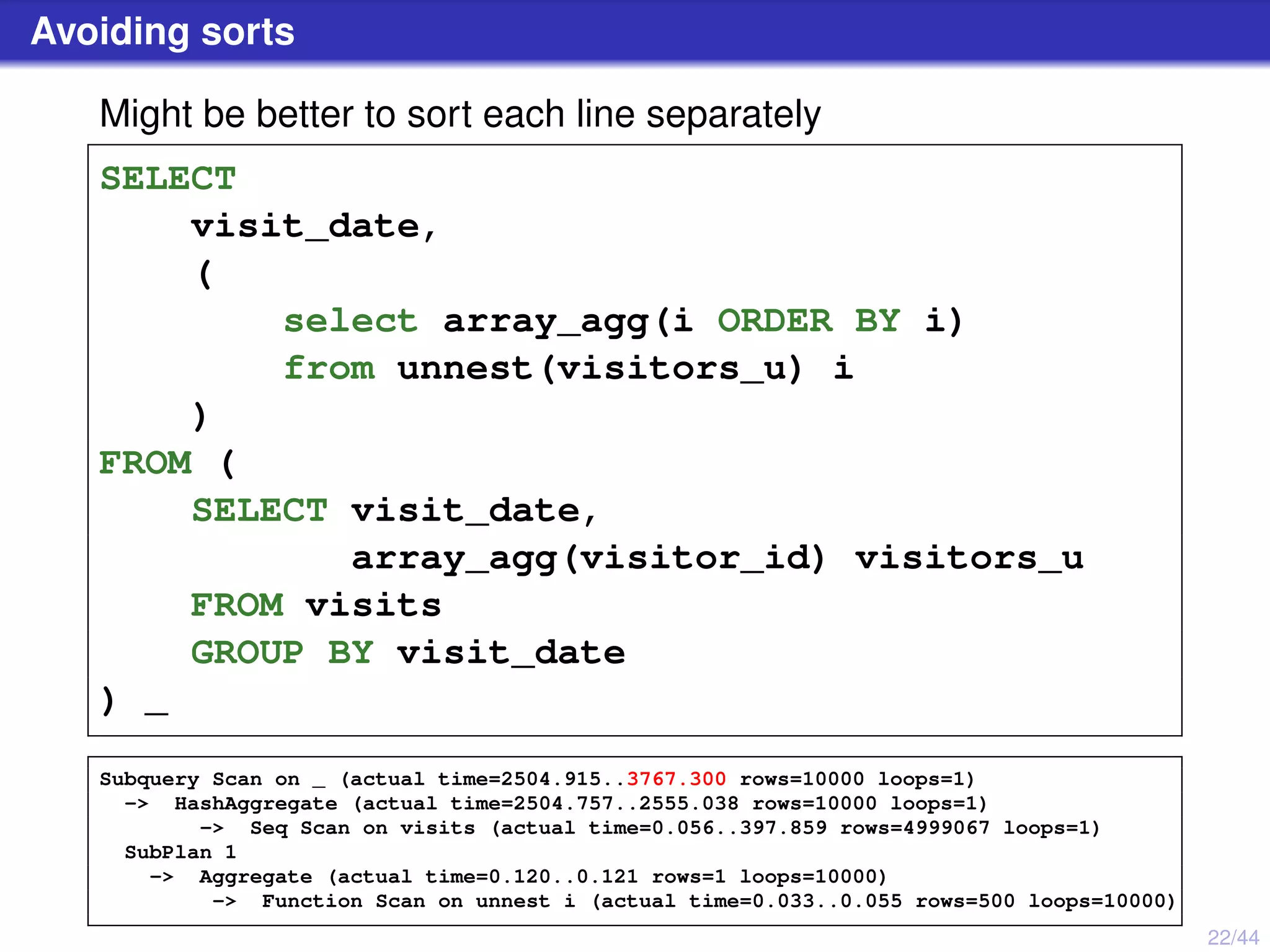Image resolution: width=1270 pixels, height=952 pixels.
Task: Click the "FROM (" line in code
Action: [x=167, y=463]
